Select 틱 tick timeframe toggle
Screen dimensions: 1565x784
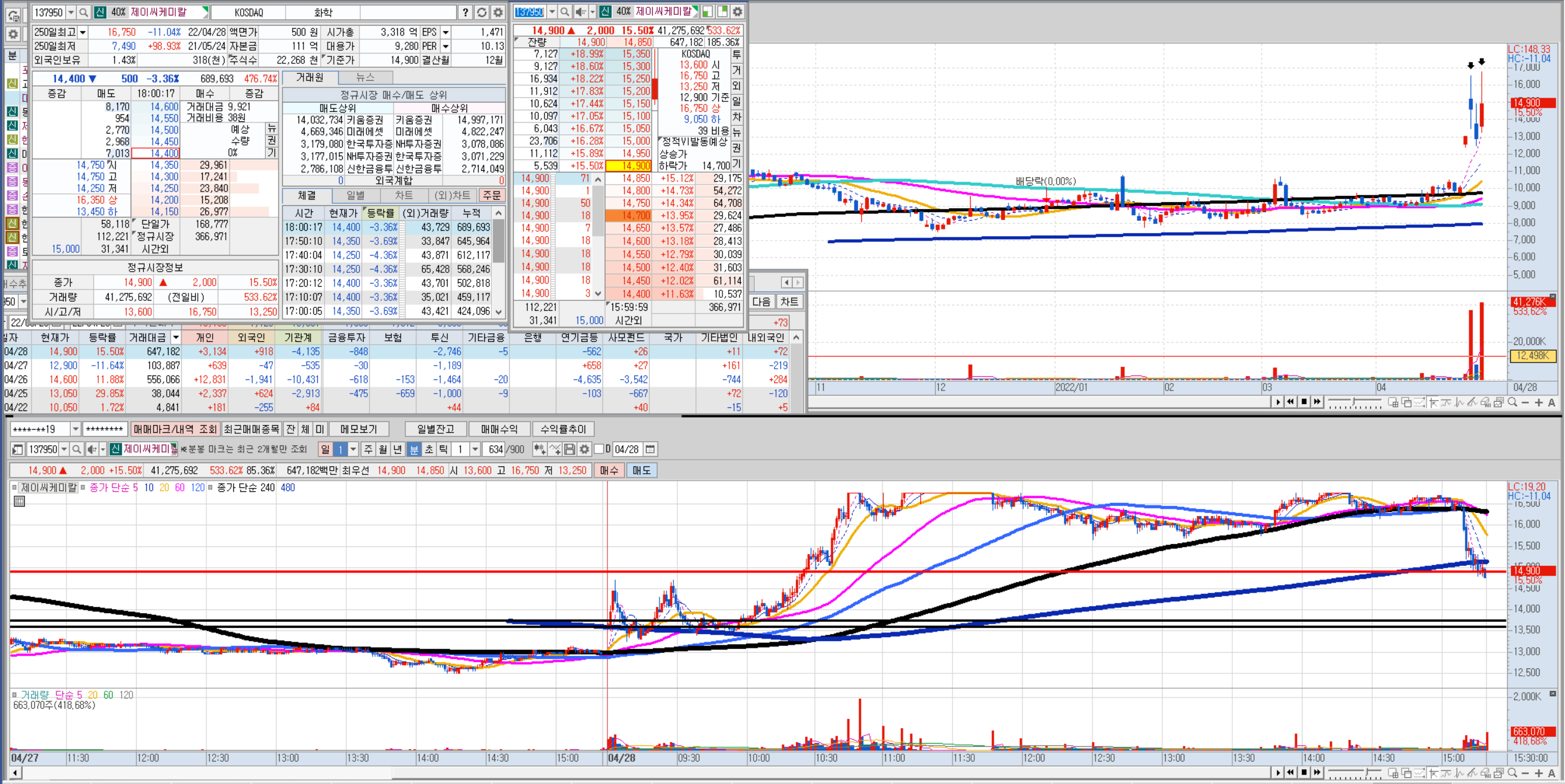(443, 449)
